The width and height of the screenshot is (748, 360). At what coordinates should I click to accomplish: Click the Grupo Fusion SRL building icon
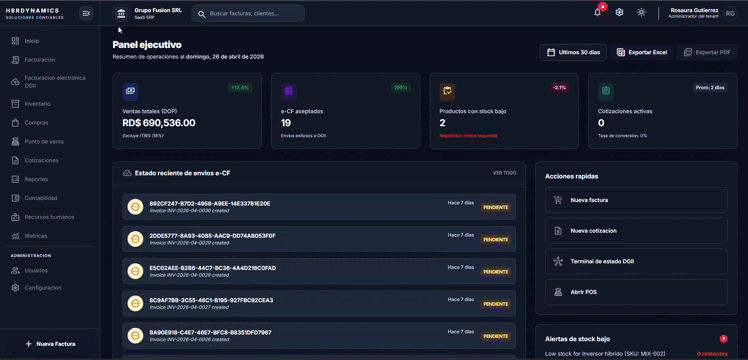pos(121,13)
